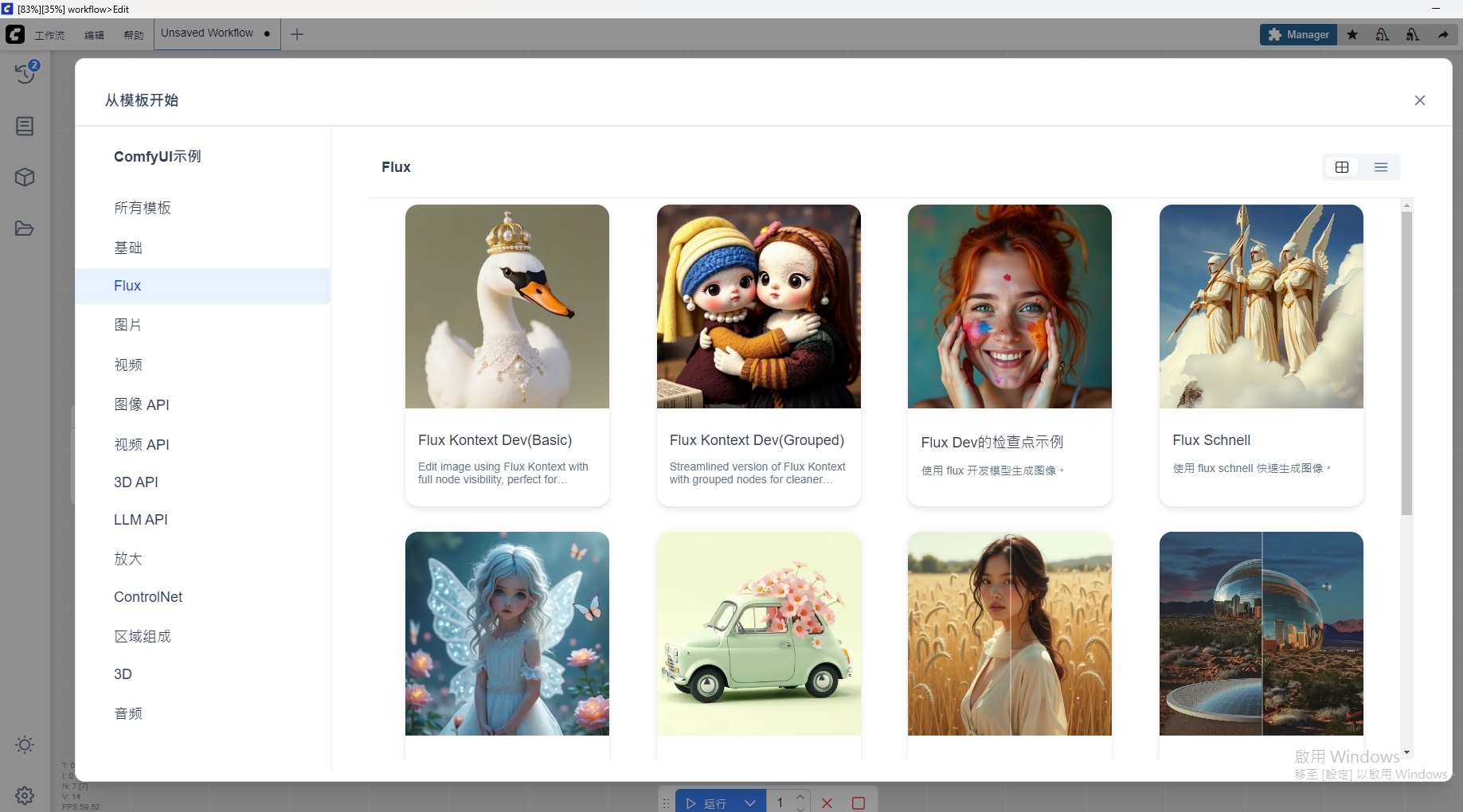Select the LLM API category

203,520
